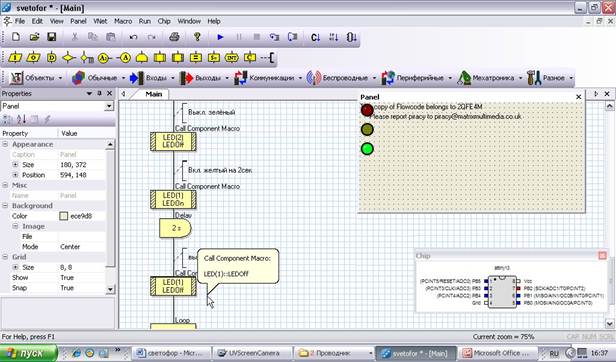Image resolution: width=616 pixels, height=362 pixels.
Task: Run the simulation with the blue play button
Action: [220, 37]
